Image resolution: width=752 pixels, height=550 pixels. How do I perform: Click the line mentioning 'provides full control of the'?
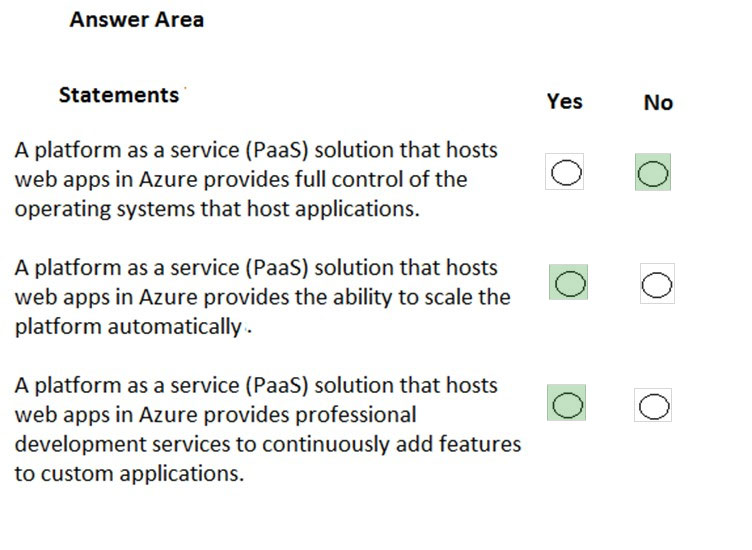point(241,180)
